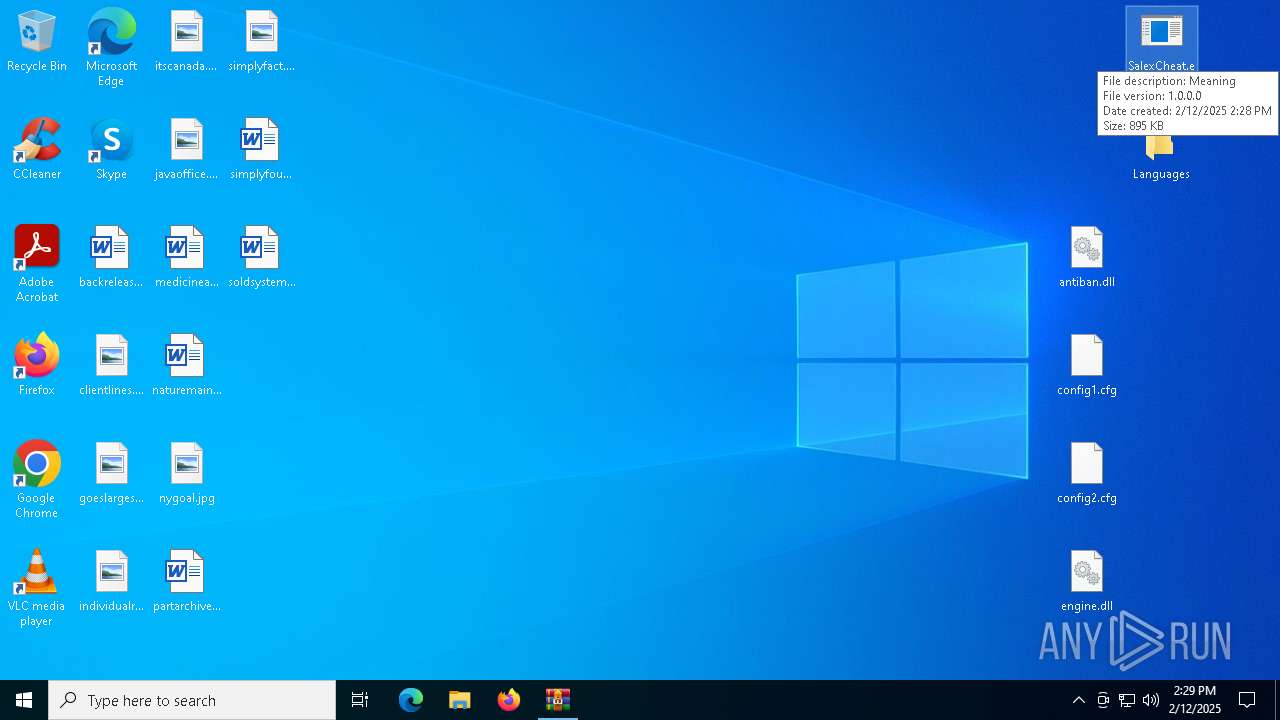Screen dimensions: 1280x720
Task: Show hidden system tray icons
Action: (1078, 700)
